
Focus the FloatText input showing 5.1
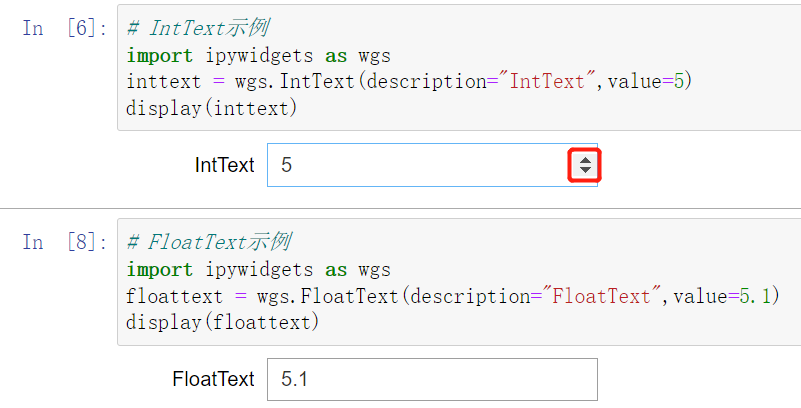tap(431, 380)
